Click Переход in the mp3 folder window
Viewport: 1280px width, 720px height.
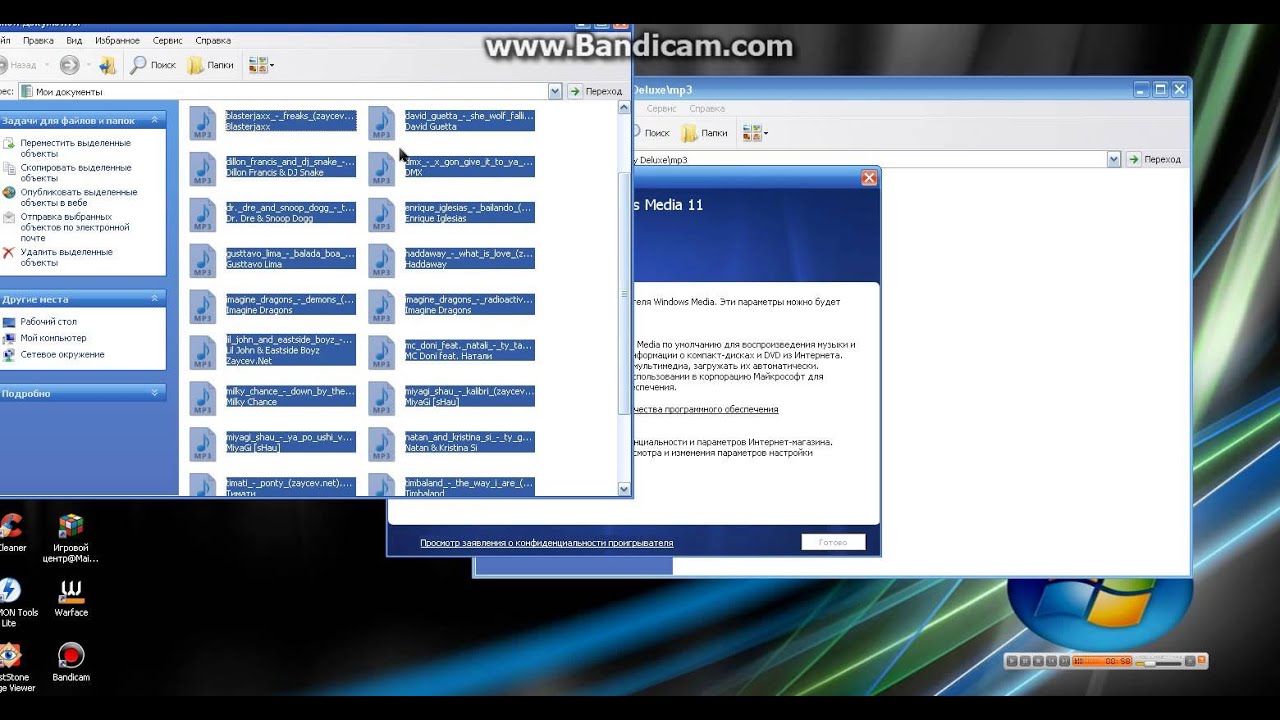[1154, 159]
